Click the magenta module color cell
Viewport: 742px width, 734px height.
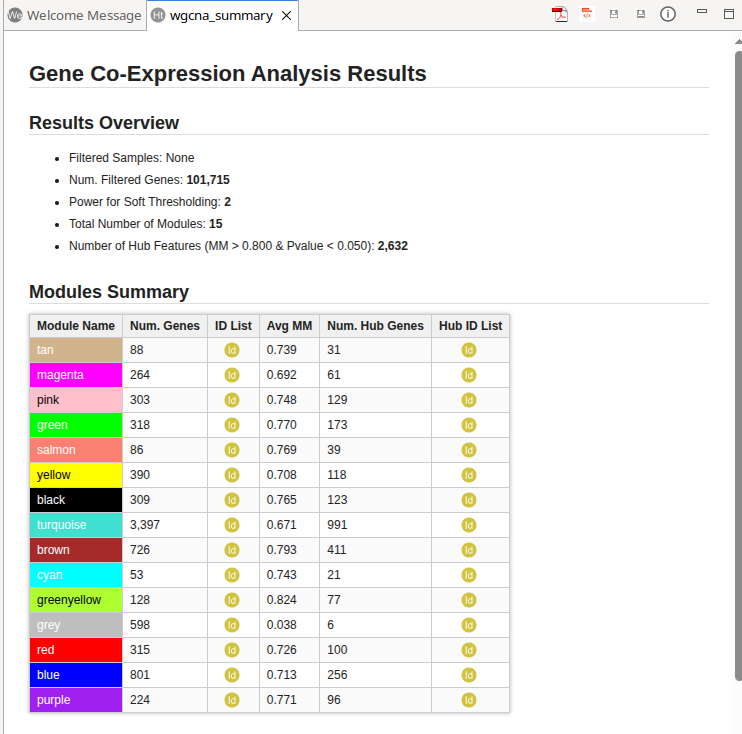[76, 375]
